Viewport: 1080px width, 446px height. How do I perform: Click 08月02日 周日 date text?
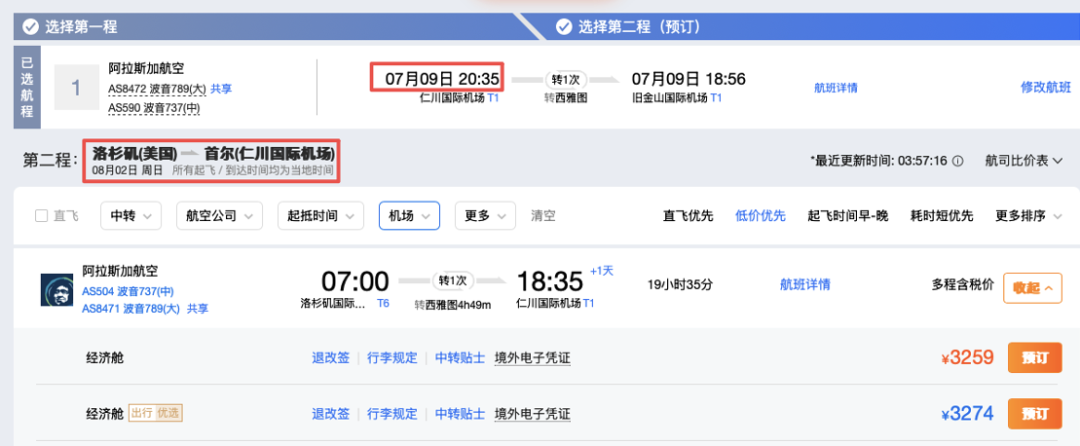point(126,170)
